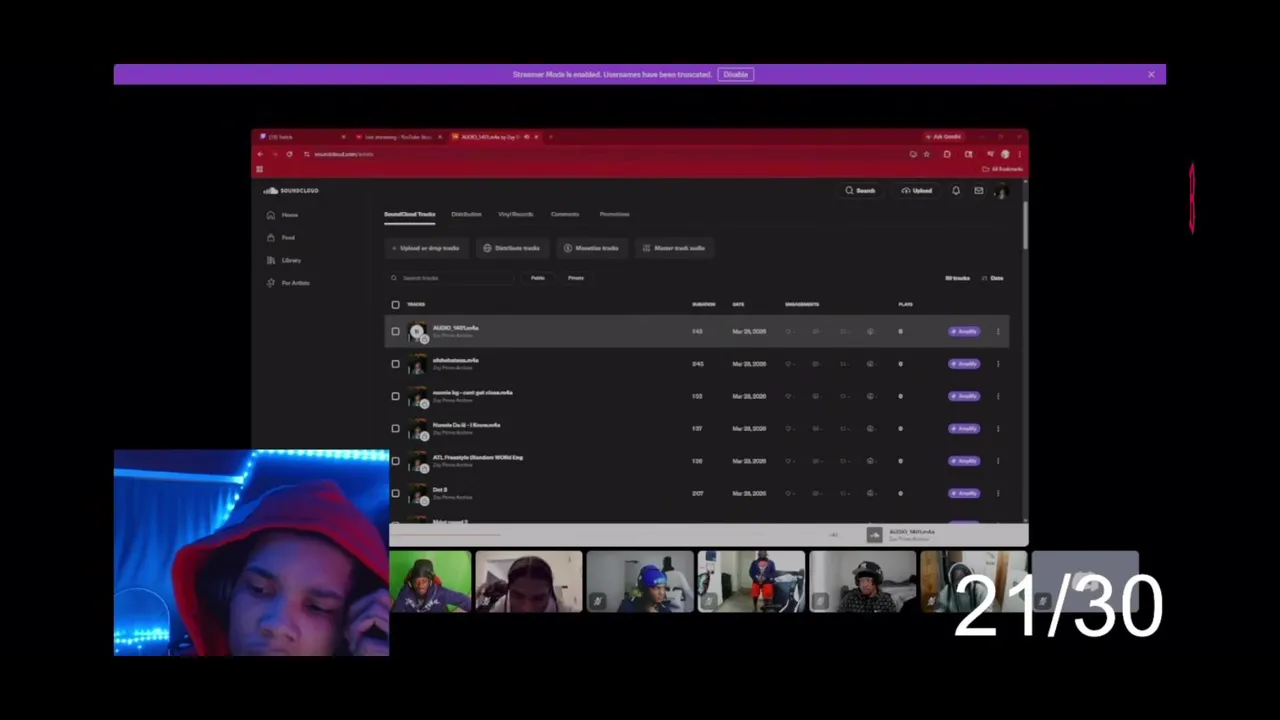Open the Date sort dropdown

(993, 278)
